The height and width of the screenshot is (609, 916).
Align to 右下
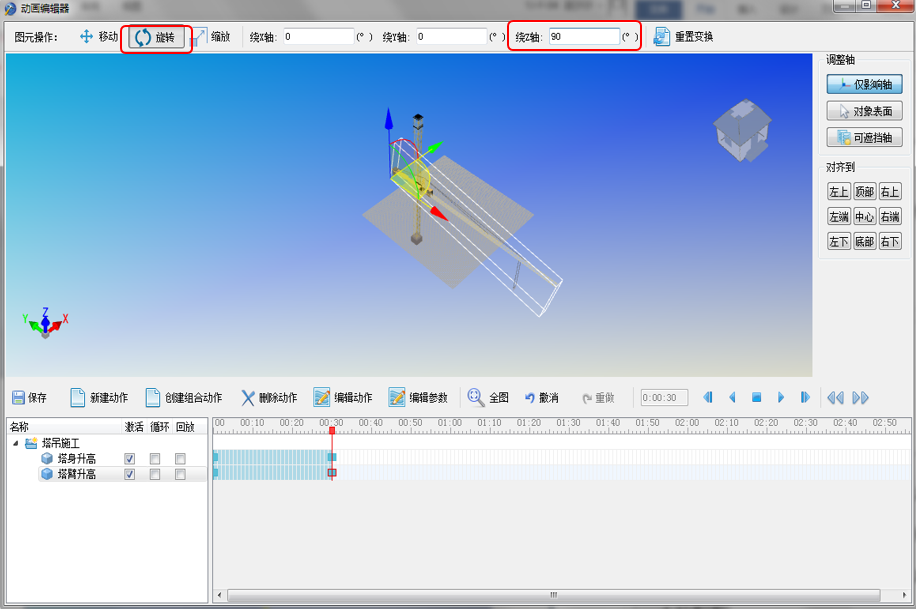point(890,241)
